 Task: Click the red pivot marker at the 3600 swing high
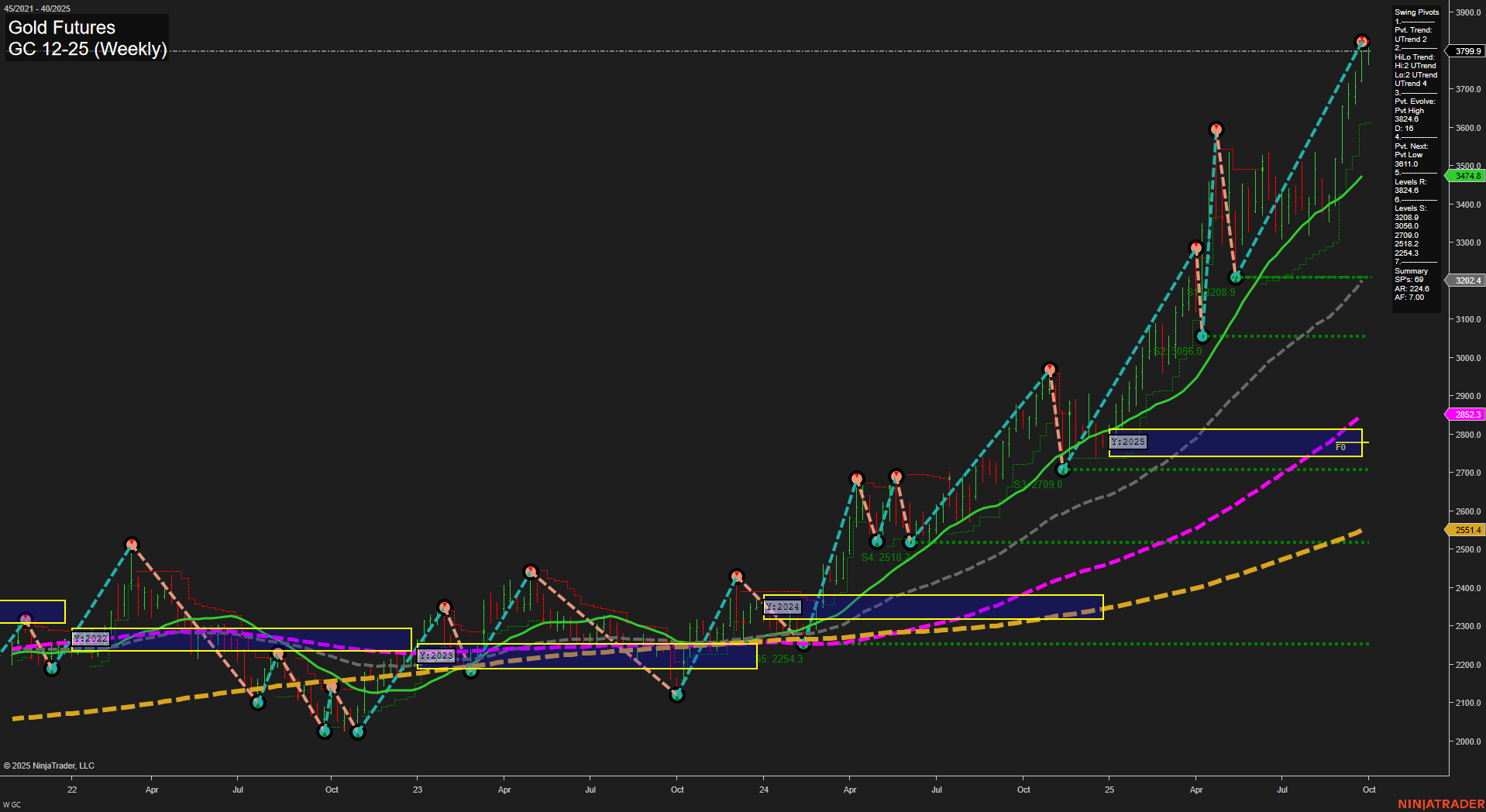(1215, 130)
